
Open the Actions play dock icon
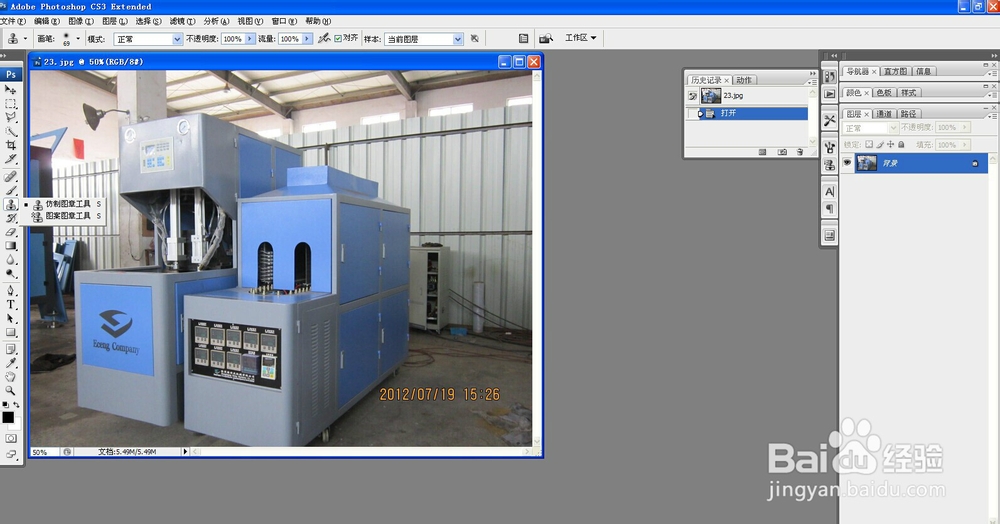(x=829, y=94)
